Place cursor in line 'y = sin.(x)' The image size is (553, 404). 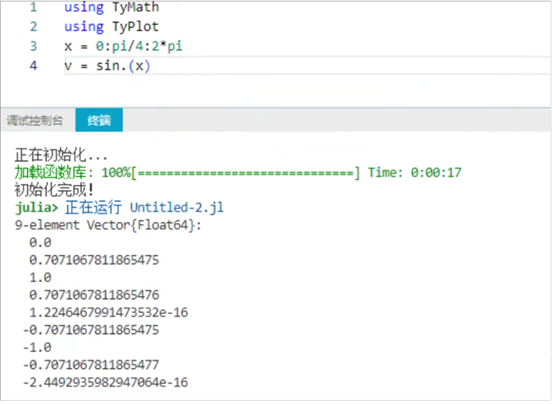[x=107, y=66]
